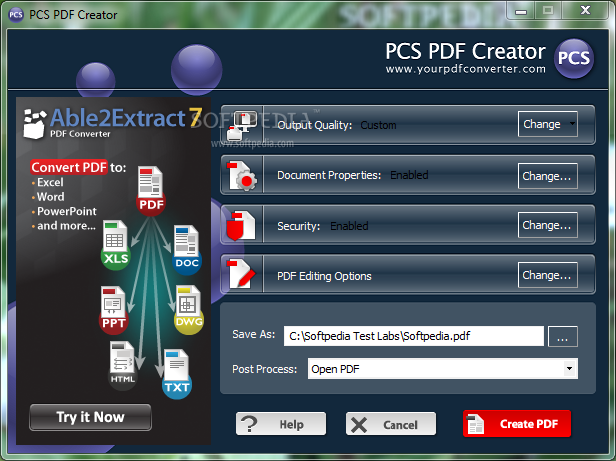Click the 'Enabled' value next to Document Properties
Viewport: 616px width, 461px height.
[x=409, y=175]
